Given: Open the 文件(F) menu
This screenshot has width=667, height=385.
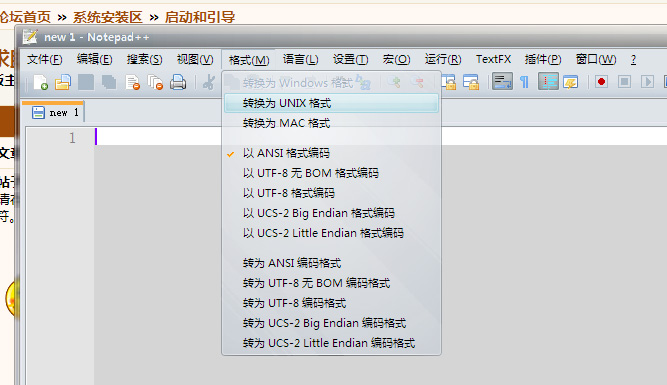Looking at the screenshot, I should pos(45,60).
